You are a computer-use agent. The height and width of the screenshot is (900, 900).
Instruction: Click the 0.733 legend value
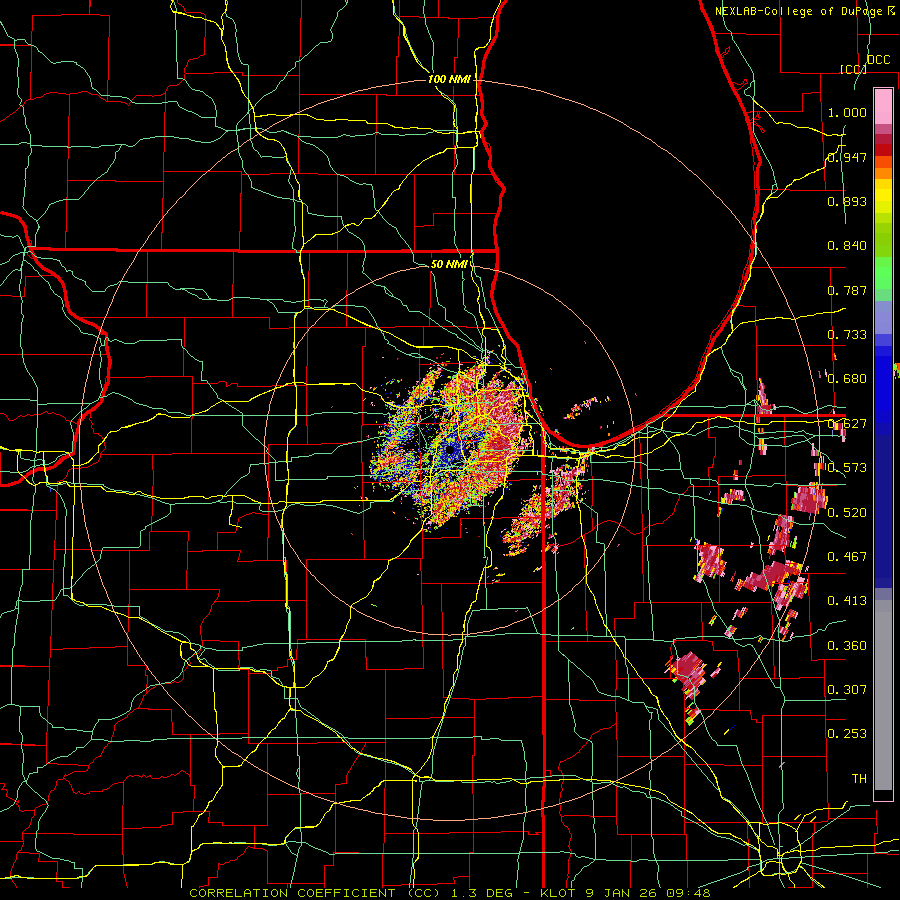pyautogui.click(x=847, y=335)
